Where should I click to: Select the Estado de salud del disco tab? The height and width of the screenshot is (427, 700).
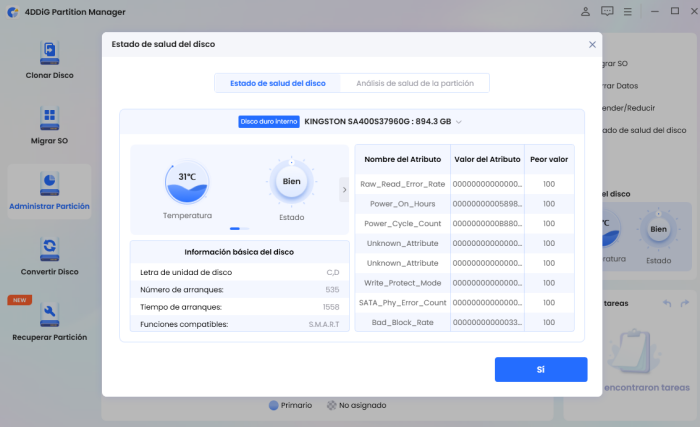[277, 83]
